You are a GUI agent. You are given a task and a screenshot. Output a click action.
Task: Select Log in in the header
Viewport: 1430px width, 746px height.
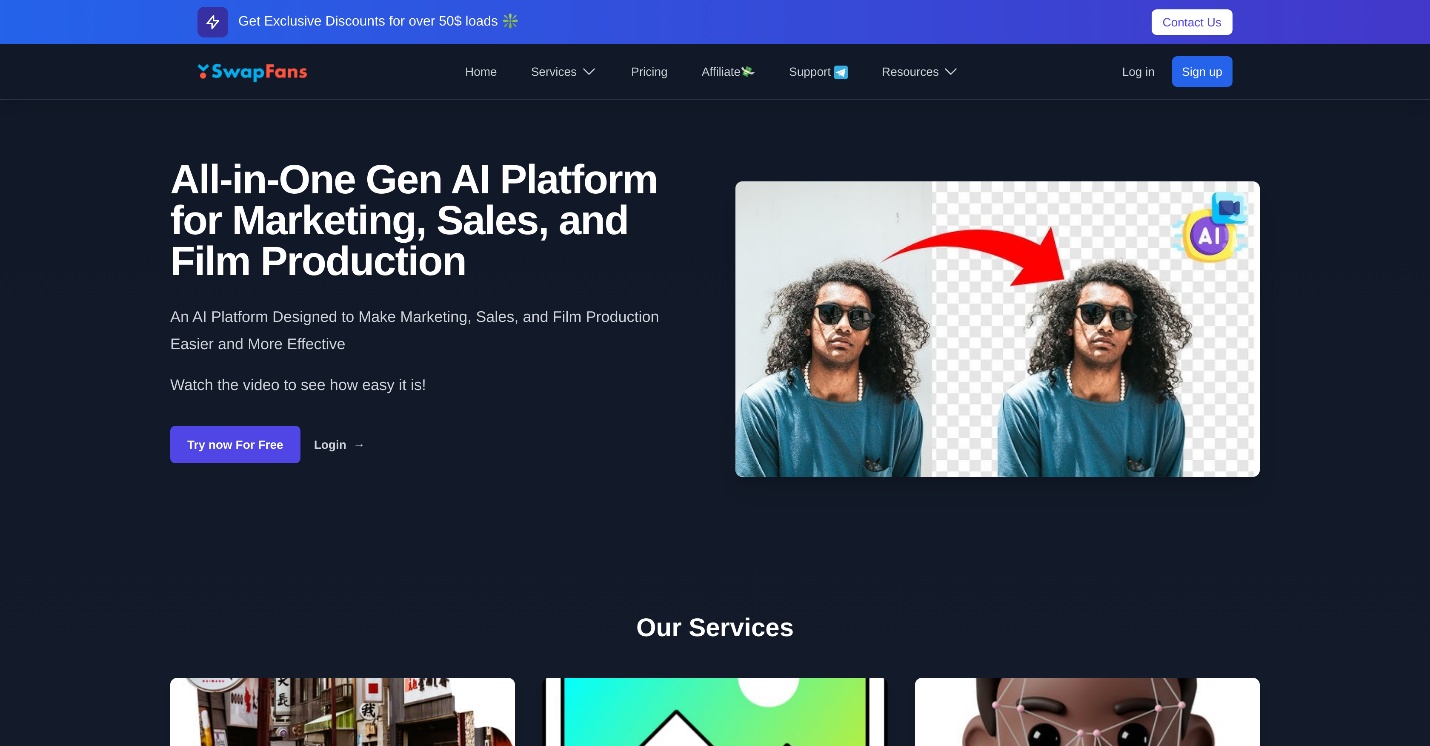pyautogui.click(x=1138, y=72)
